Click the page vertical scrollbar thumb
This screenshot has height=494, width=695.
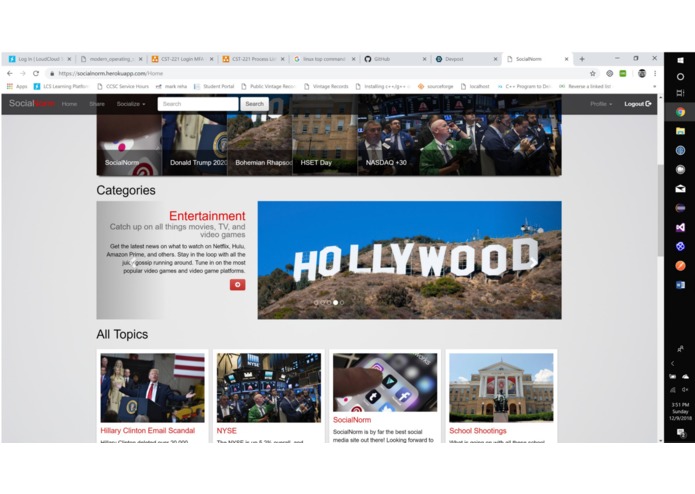click(x=660, y=210)
